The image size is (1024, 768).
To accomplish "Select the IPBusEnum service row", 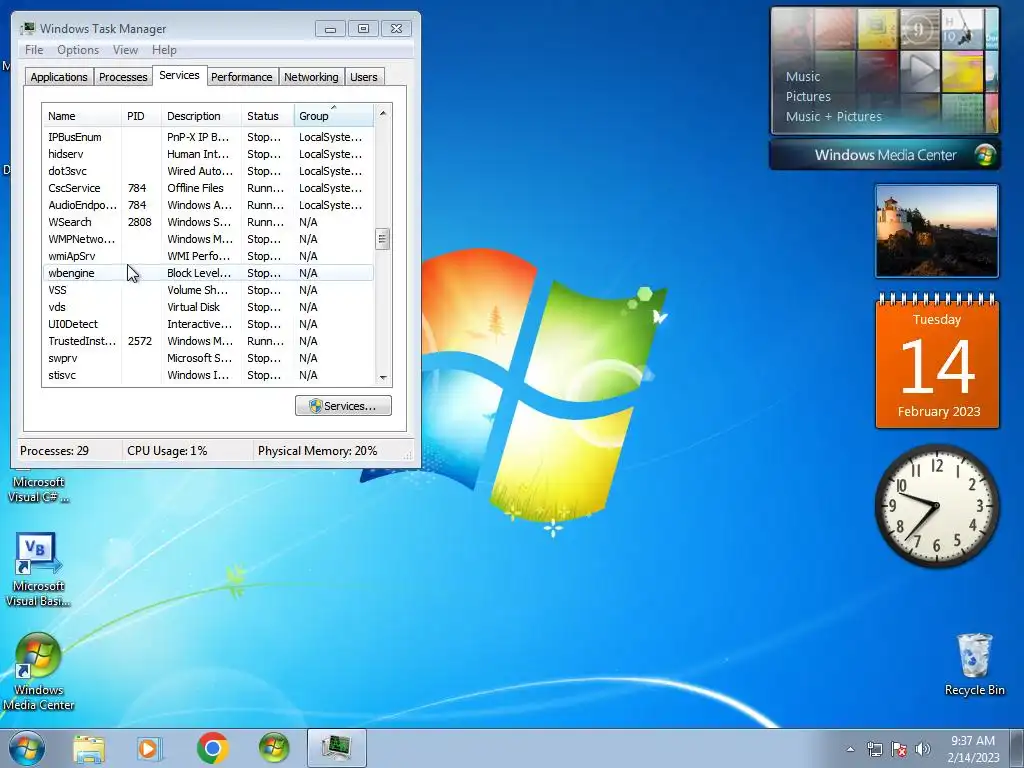I will coord(208,137).
